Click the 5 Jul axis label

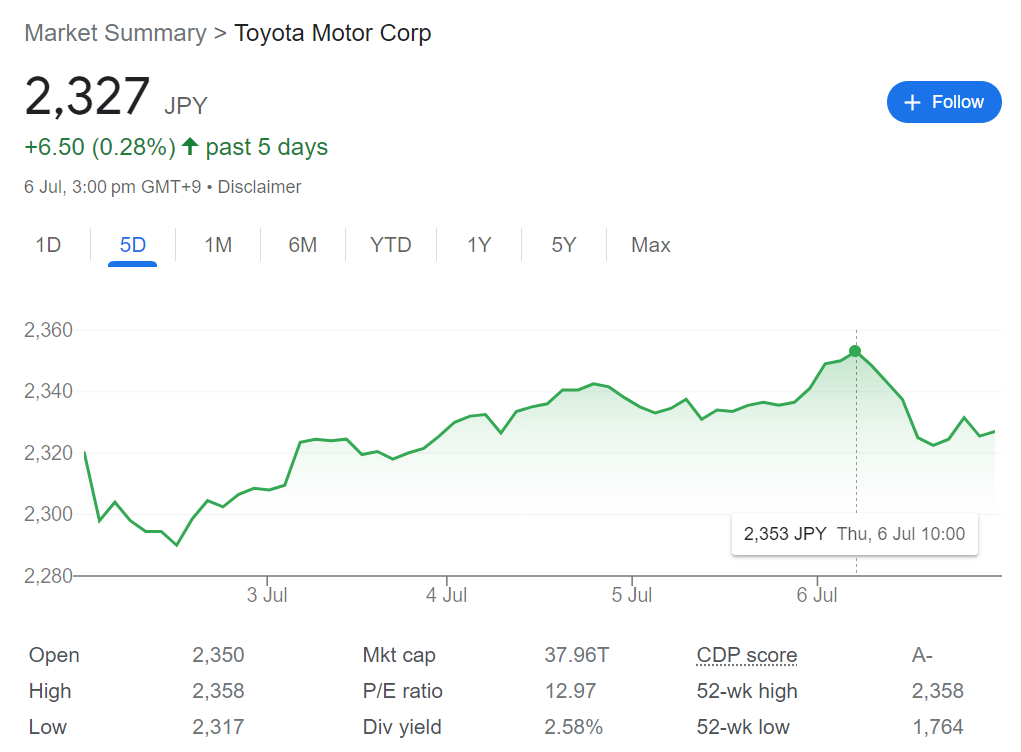pos(631,595)
